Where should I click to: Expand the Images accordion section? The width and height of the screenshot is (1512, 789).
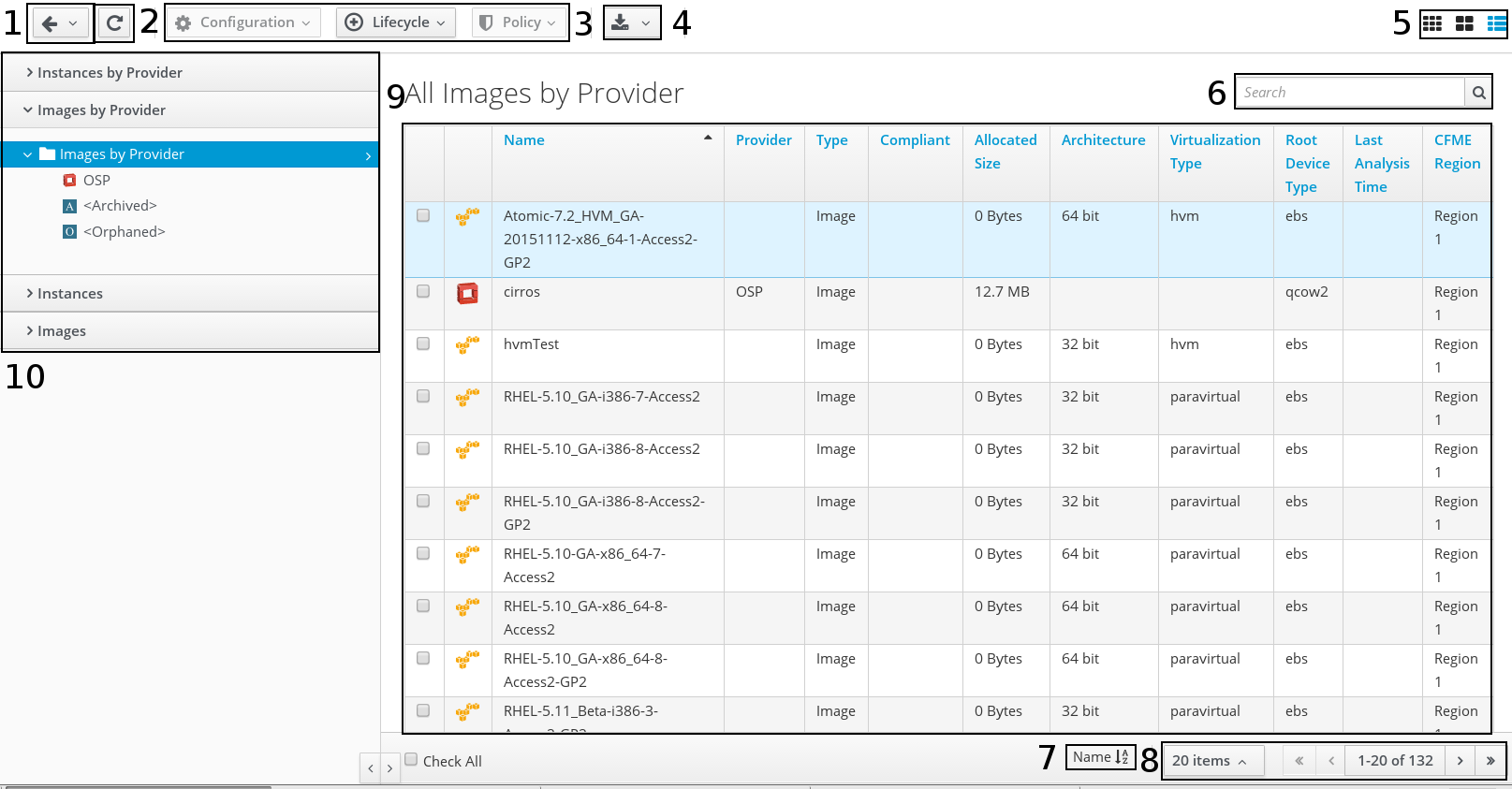[62, 331]
